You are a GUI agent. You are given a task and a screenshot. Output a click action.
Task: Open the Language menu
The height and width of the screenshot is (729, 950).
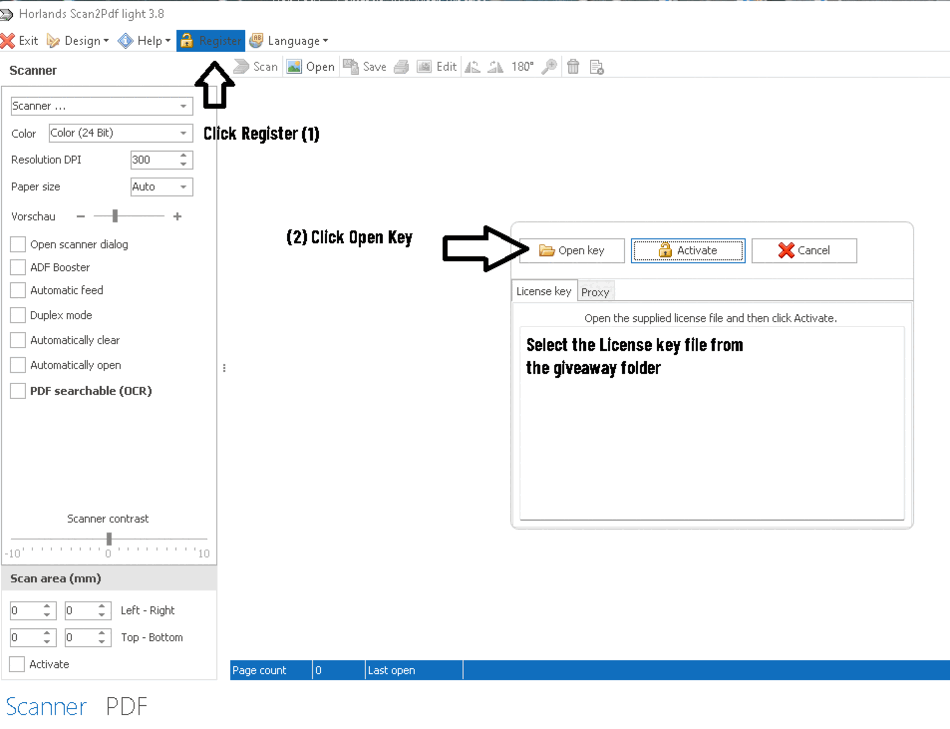[288, 41]
